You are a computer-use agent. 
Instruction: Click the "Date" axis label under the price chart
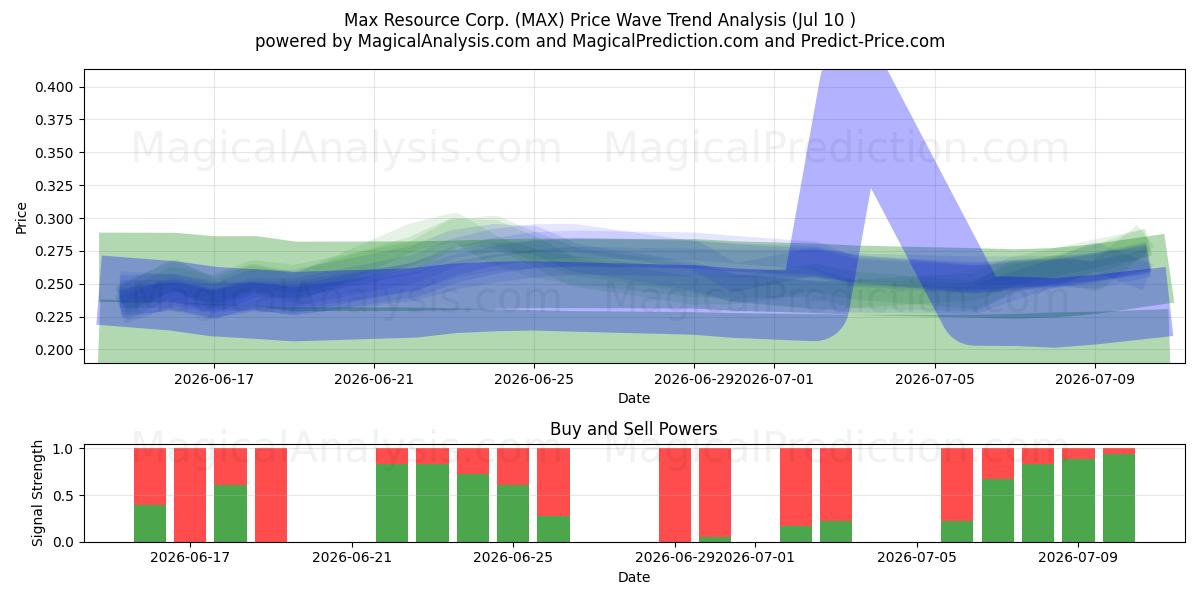click(634, 398)
